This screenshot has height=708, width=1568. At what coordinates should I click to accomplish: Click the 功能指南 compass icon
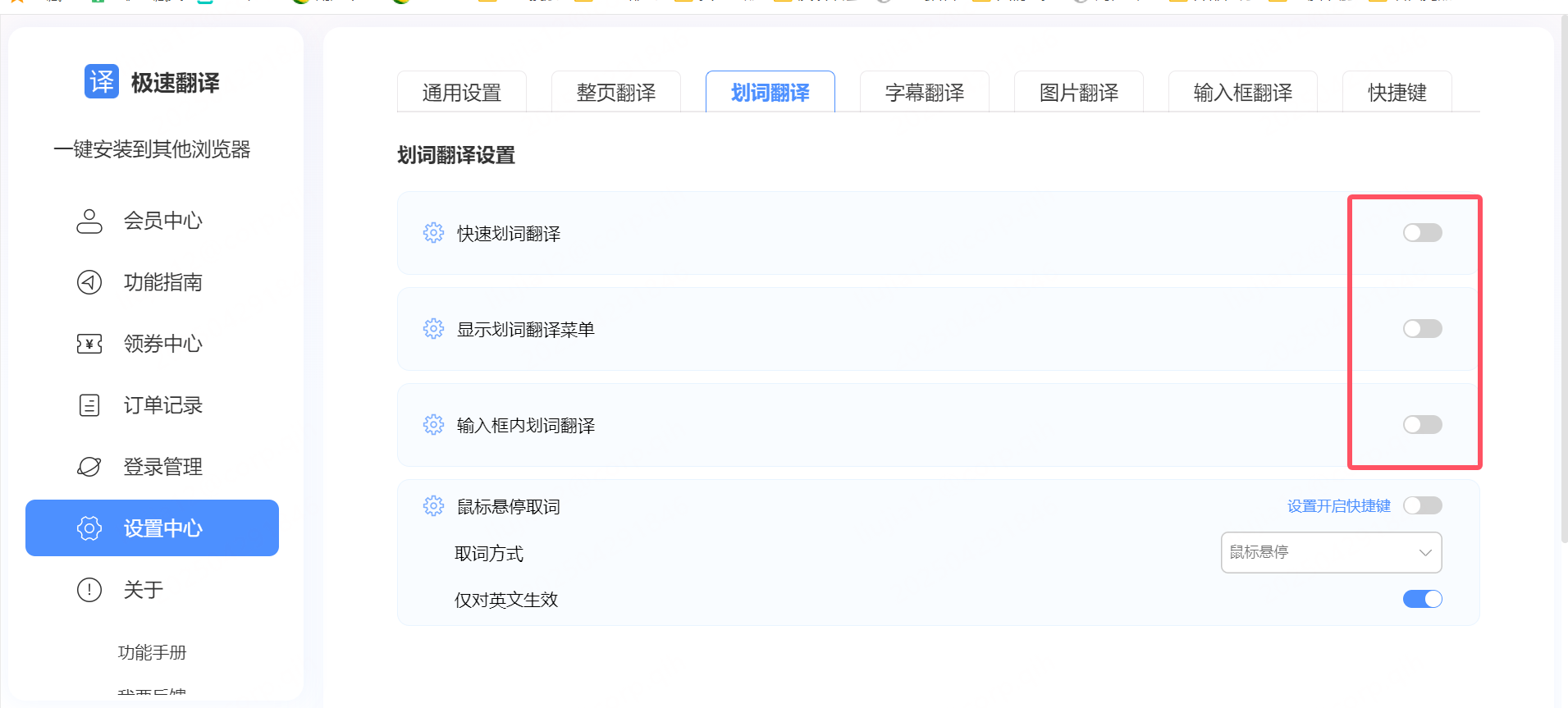[x=89, y=282]
